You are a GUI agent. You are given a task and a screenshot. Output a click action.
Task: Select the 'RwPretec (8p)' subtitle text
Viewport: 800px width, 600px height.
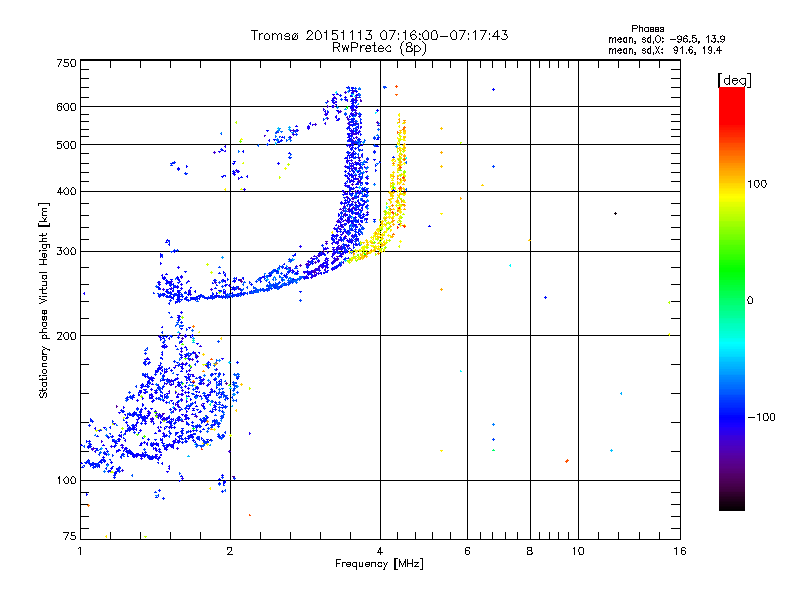coord(379,48)
